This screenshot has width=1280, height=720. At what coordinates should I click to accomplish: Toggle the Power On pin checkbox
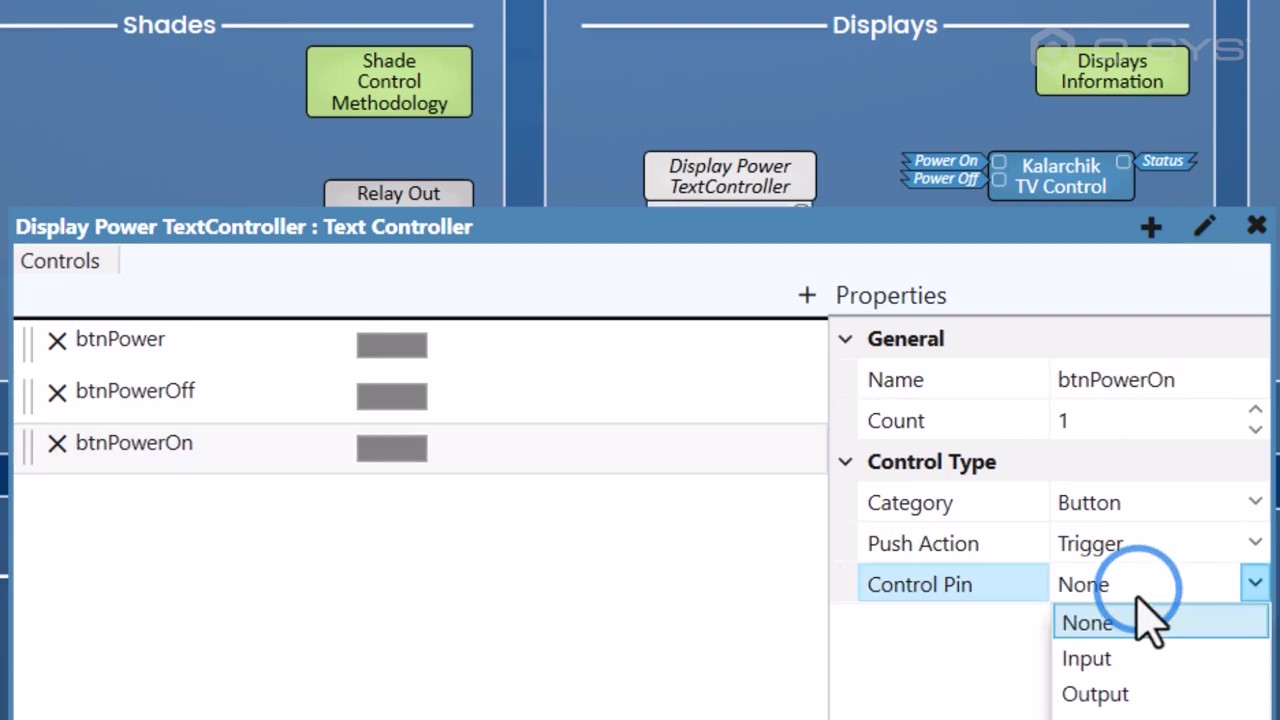click(999, 162)
